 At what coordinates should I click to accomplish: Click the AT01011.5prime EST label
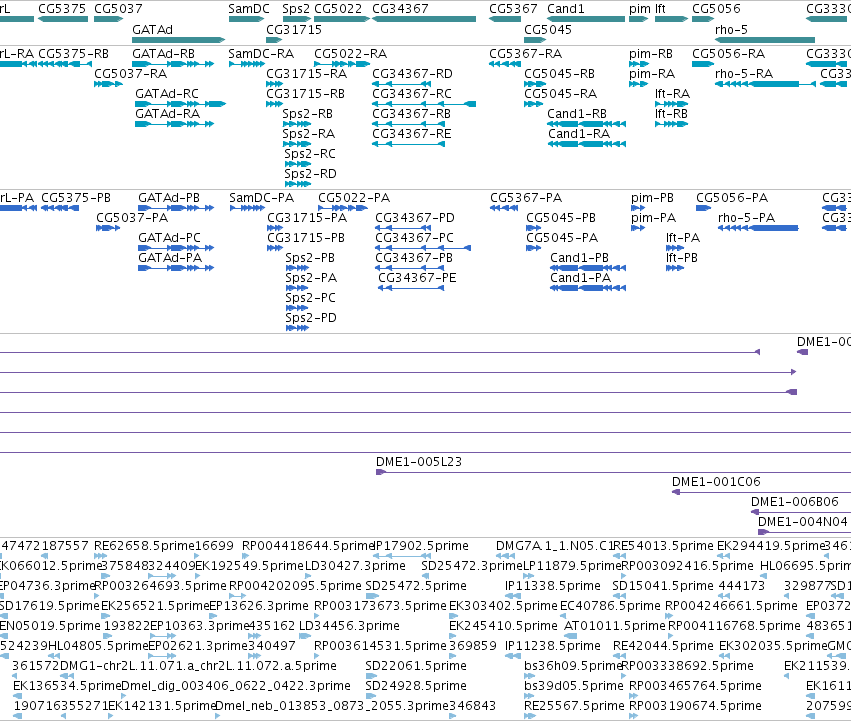pos(615,625)
